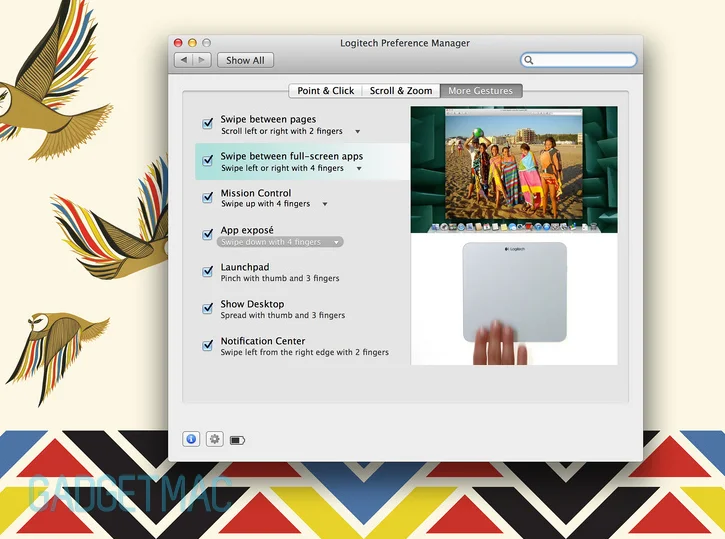Close the Logitech Preference Manager window

(178, 43)
